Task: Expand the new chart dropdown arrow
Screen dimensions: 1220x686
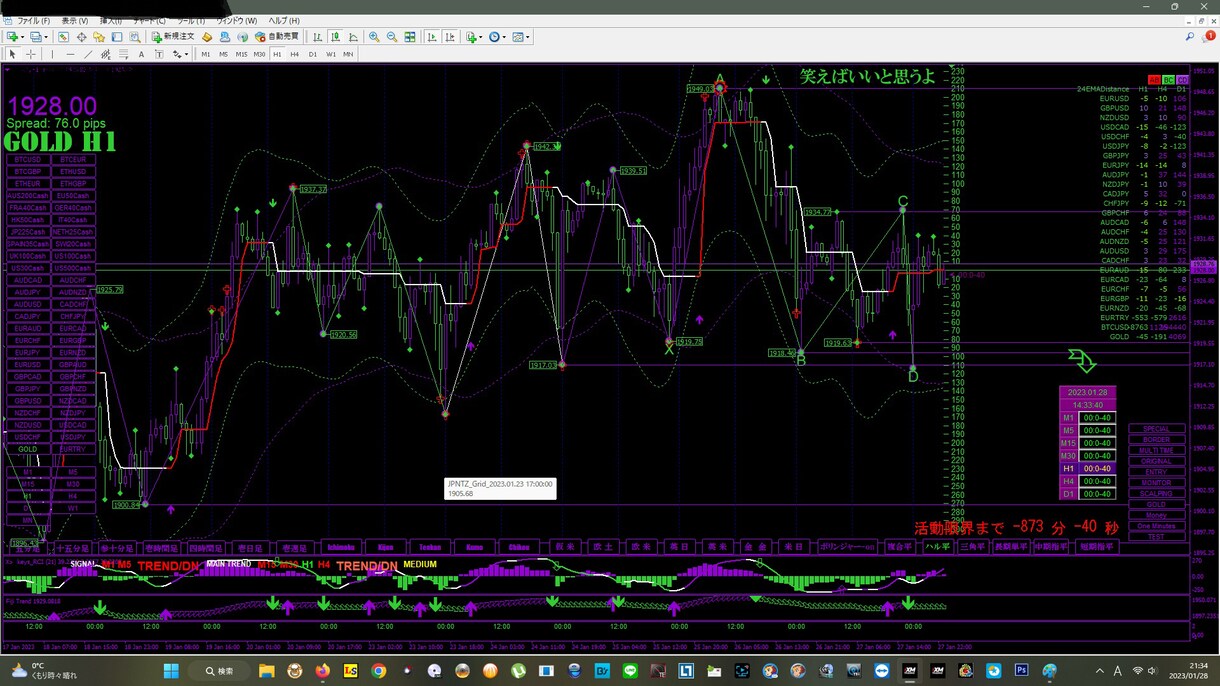Action: point(22,37)
